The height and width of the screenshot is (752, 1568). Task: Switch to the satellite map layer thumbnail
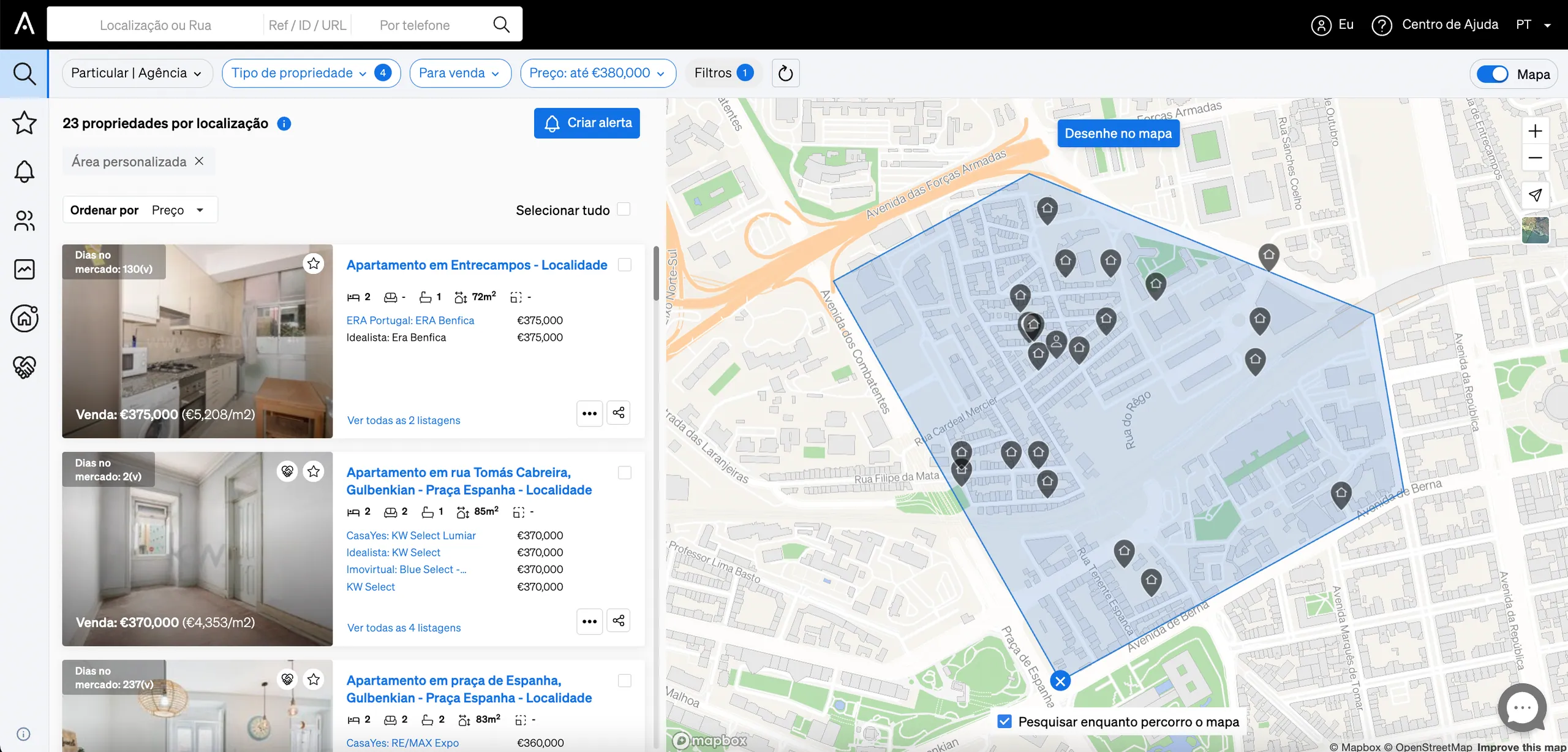[x=1535, y=230]
